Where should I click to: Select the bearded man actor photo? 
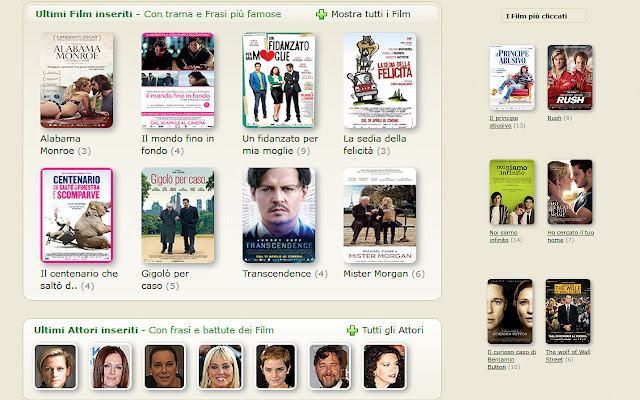(x=329, y=366)
